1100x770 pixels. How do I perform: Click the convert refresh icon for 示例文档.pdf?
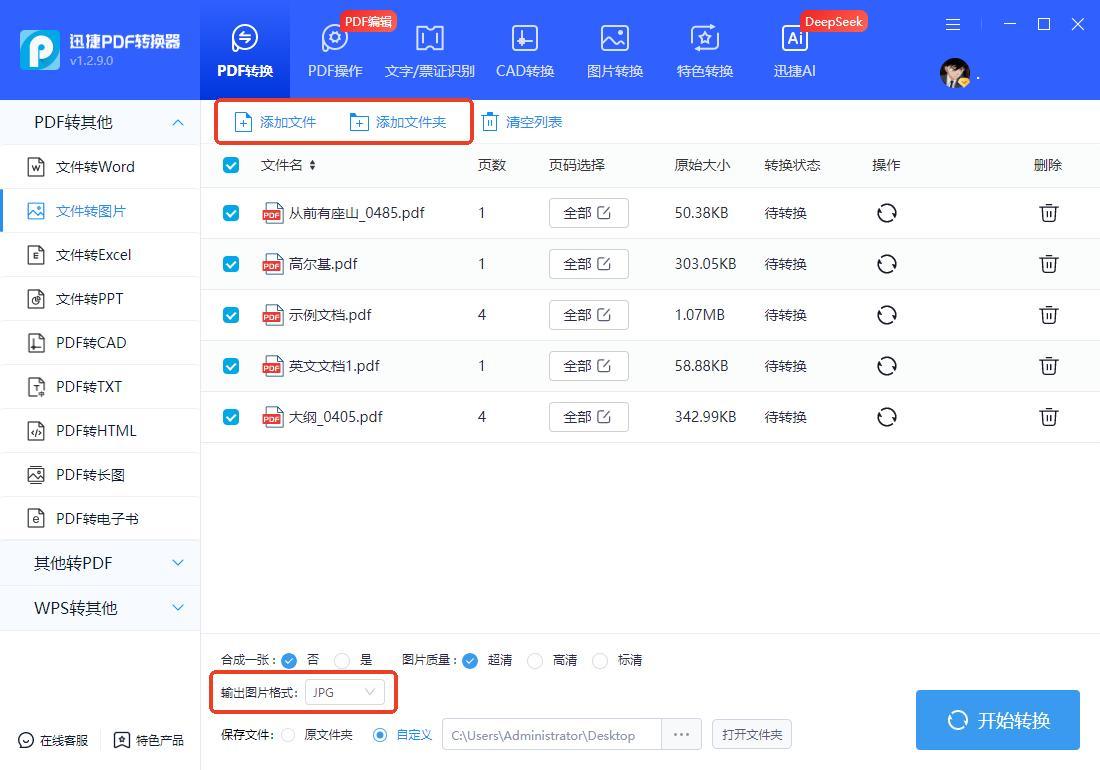[x=886, y=315]
